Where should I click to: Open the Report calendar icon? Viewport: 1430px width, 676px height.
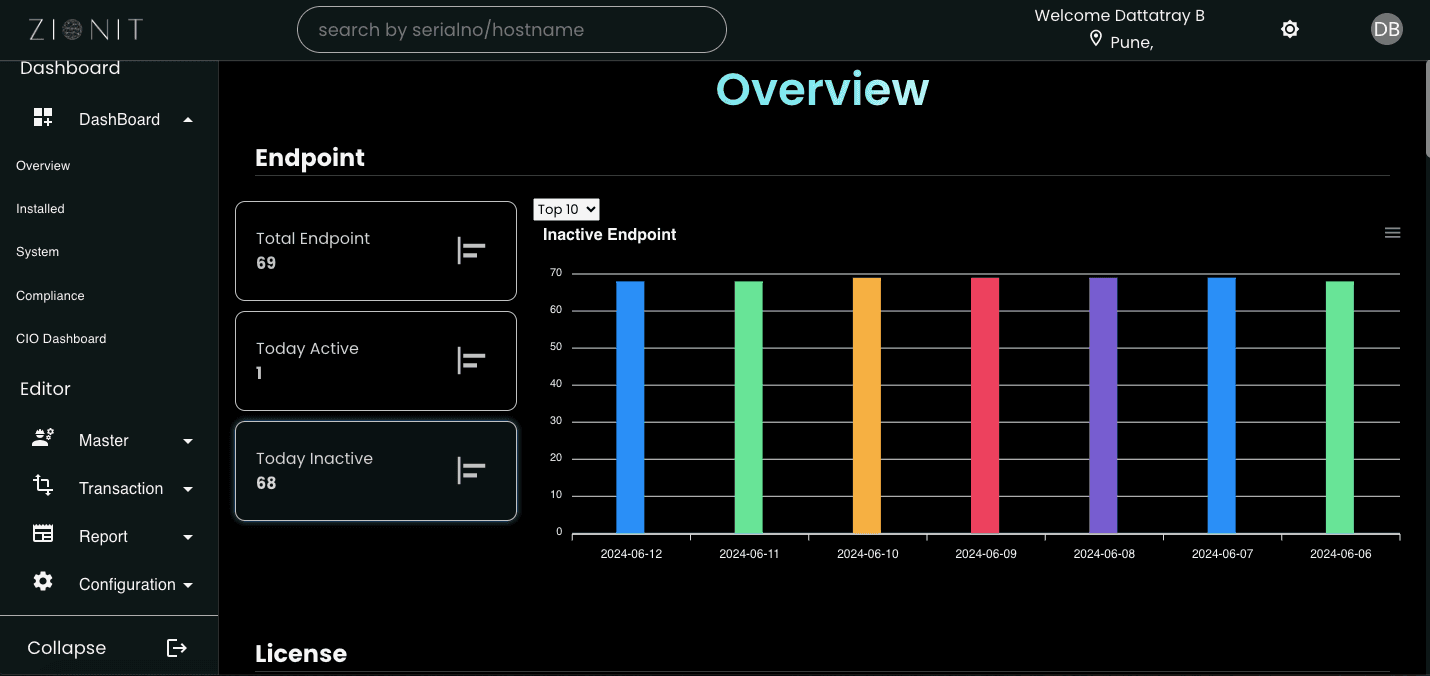point(42,533)
